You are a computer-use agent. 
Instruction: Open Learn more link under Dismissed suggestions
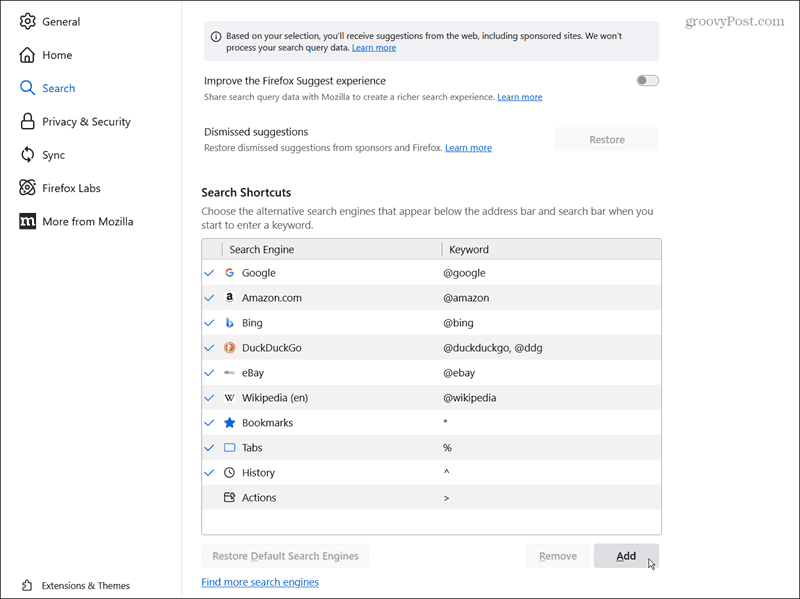pos(468,147)
